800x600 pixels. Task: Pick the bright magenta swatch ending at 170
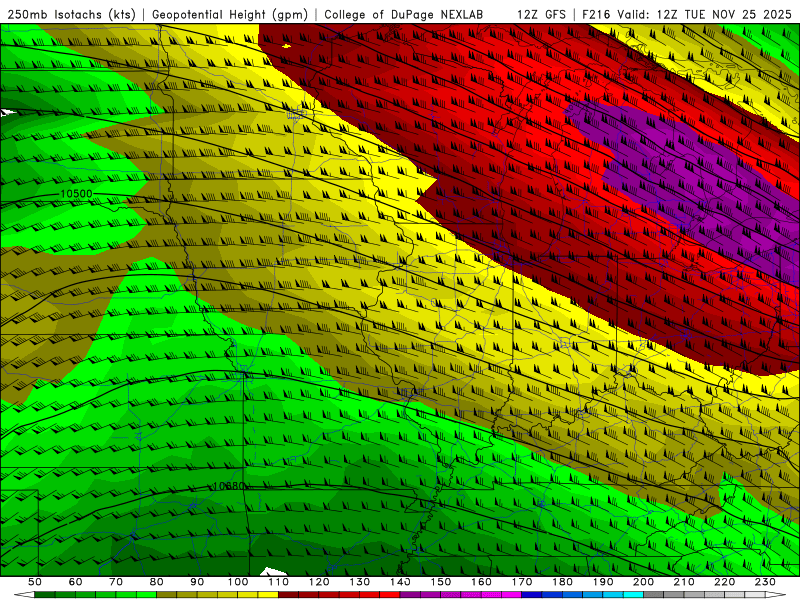point(511,594)
